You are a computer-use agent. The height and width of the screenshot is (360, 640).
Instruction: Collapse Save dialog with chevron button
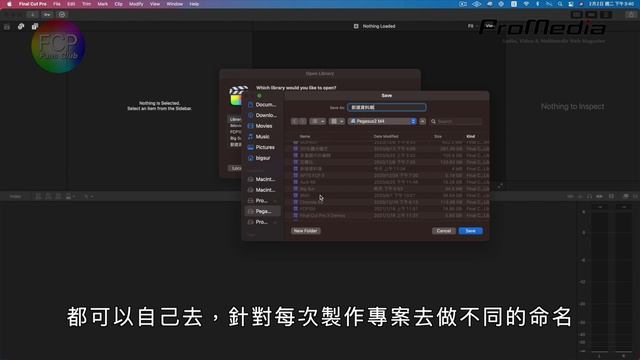tap(422, 122)
